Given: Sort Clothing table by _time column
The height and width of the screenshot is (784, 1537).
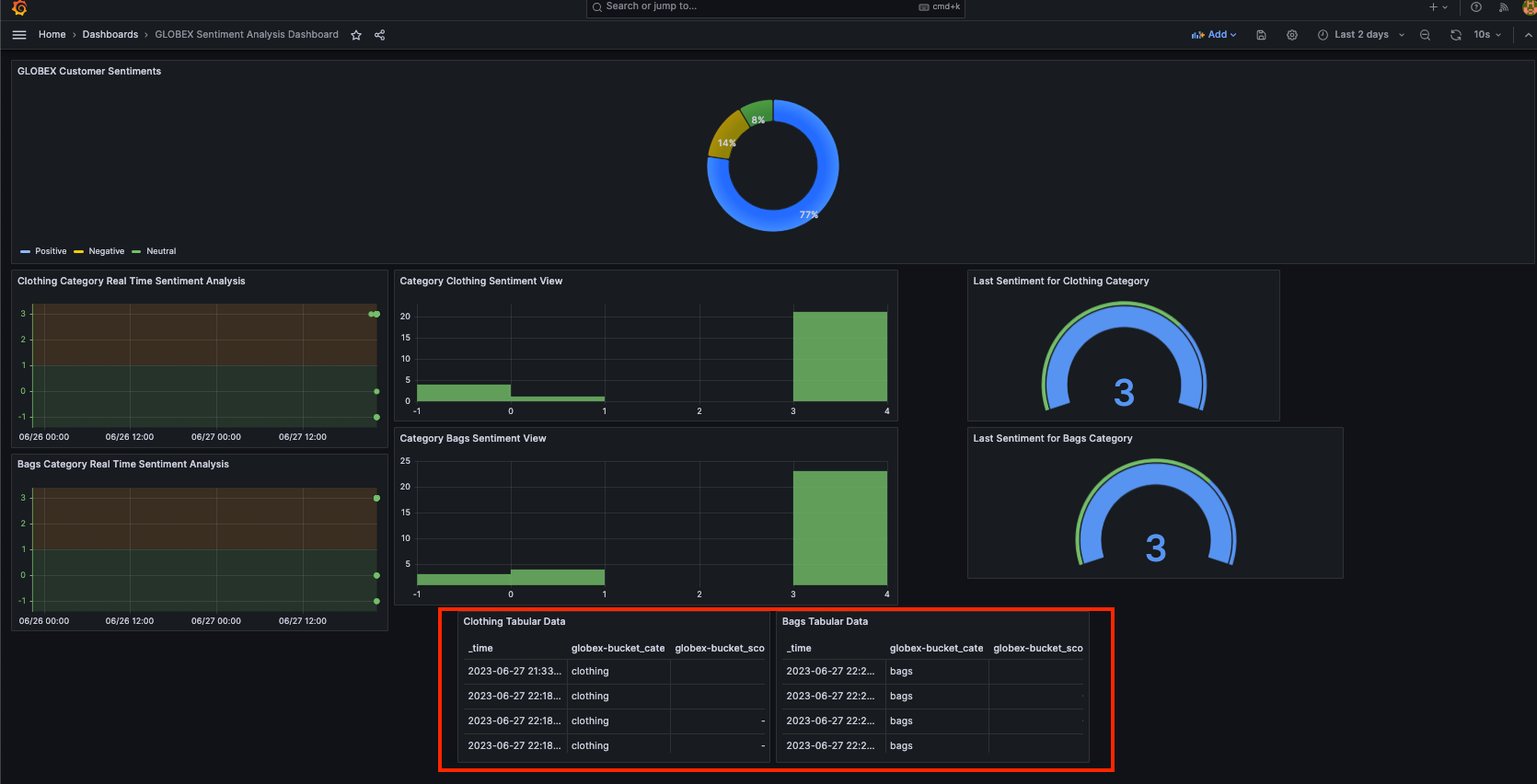Looking at the screenshot, I should pyautogui.click(x=481, y=649).
